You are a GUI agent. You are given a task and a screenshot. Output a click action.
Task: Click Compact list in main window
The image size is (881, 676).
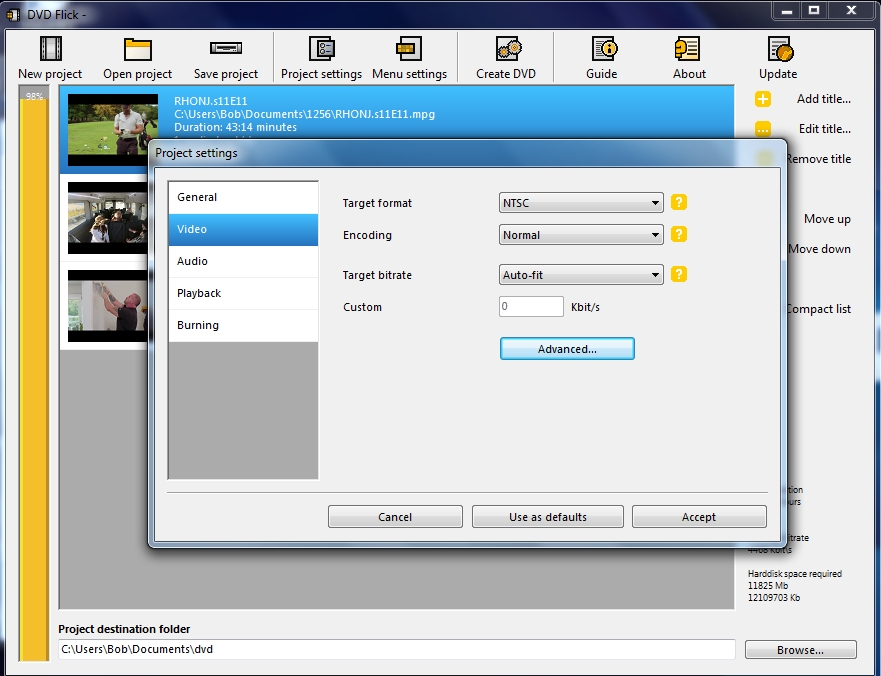click(x=819, y=309)
